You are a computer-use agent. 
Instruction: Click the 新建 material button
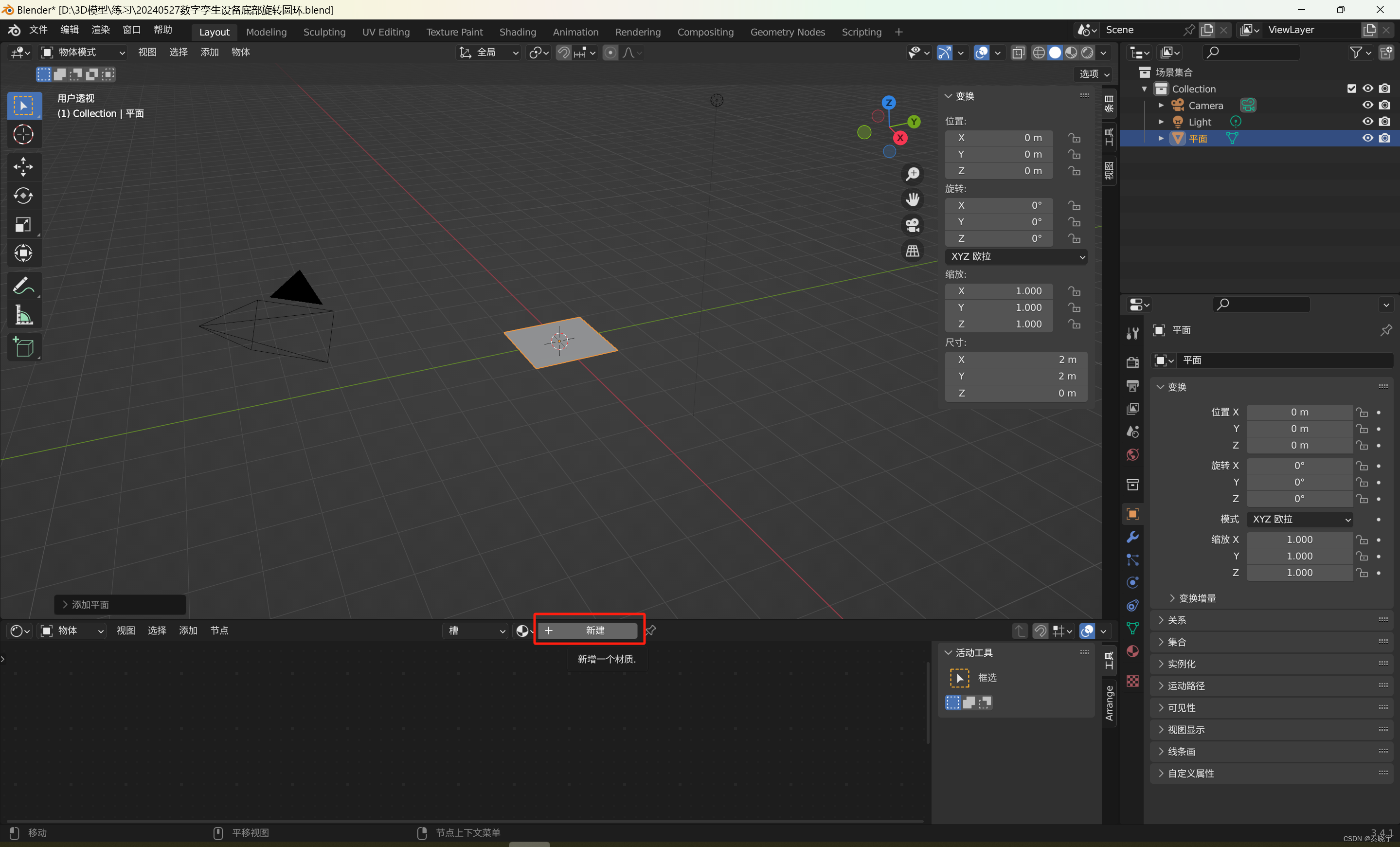590,630
